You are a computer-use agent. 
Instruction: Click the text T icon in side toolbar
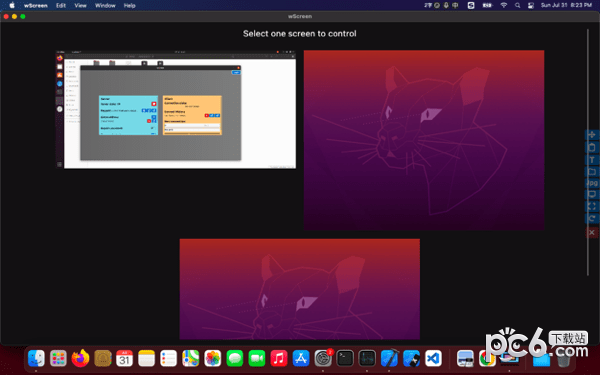pyautogui.click(x=592, y=160)
